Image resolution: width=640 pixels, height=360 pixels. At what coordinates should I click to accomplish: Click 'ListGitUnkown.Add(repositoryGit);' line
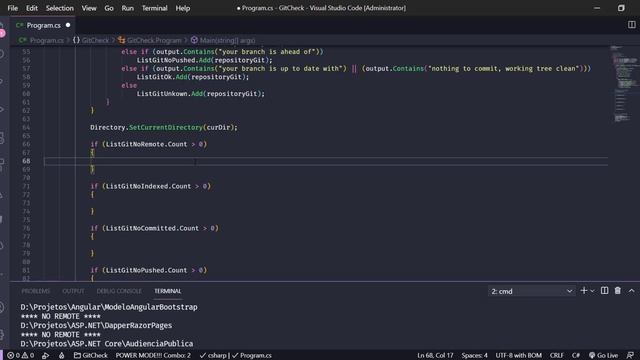200,93
